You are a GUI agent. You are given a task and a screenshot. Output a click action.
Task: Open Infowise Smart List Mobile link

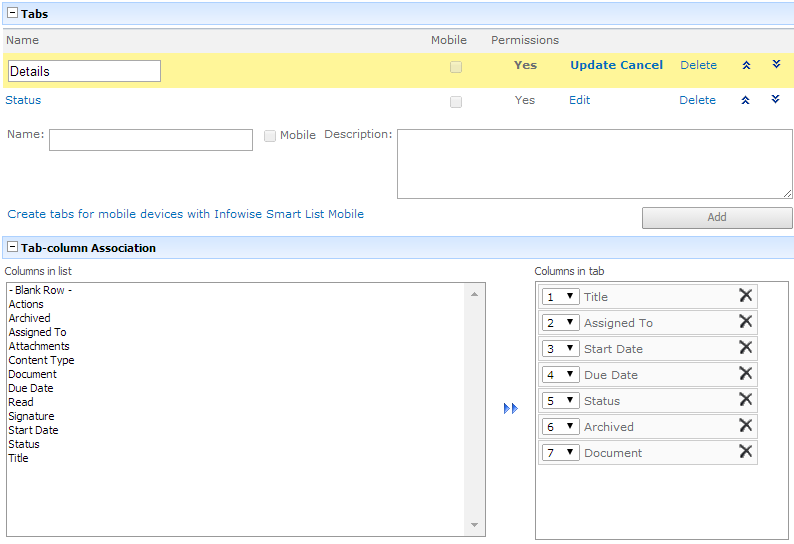click(185, 214)
